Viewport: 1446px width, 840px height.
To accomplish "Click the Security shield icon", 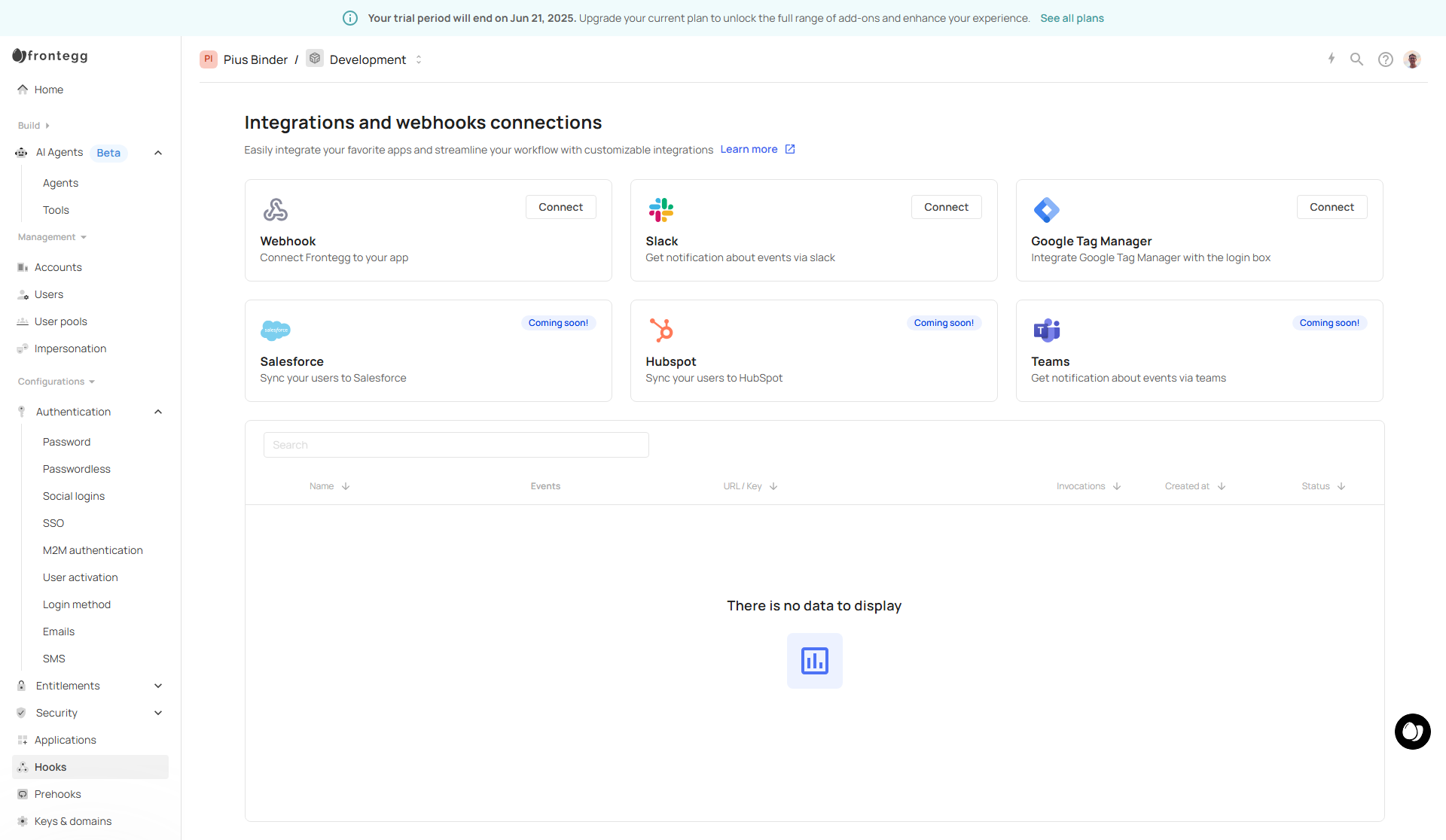I will (x=22, y=713).
